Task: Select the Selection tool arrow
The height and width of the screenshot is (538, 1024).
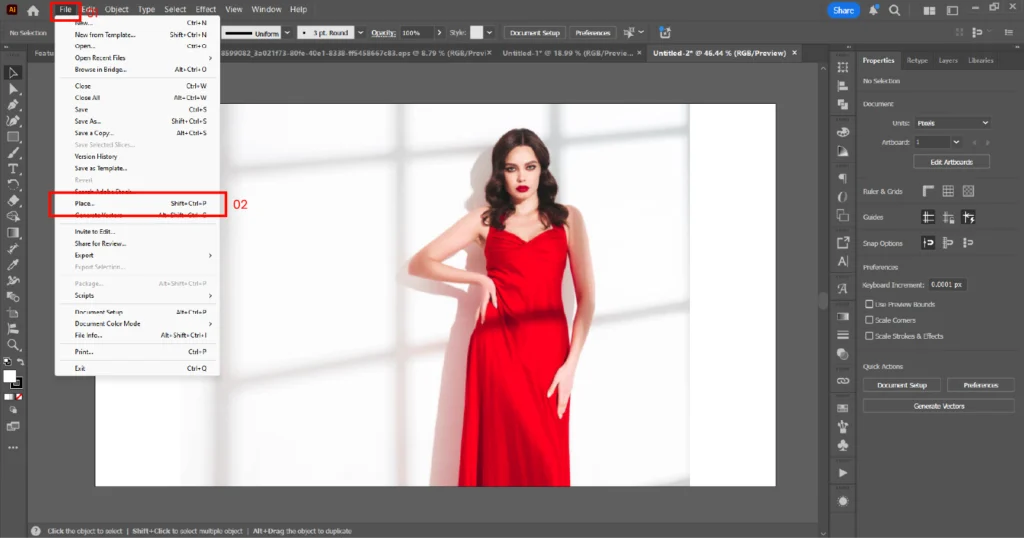Action: pos(13,73)
